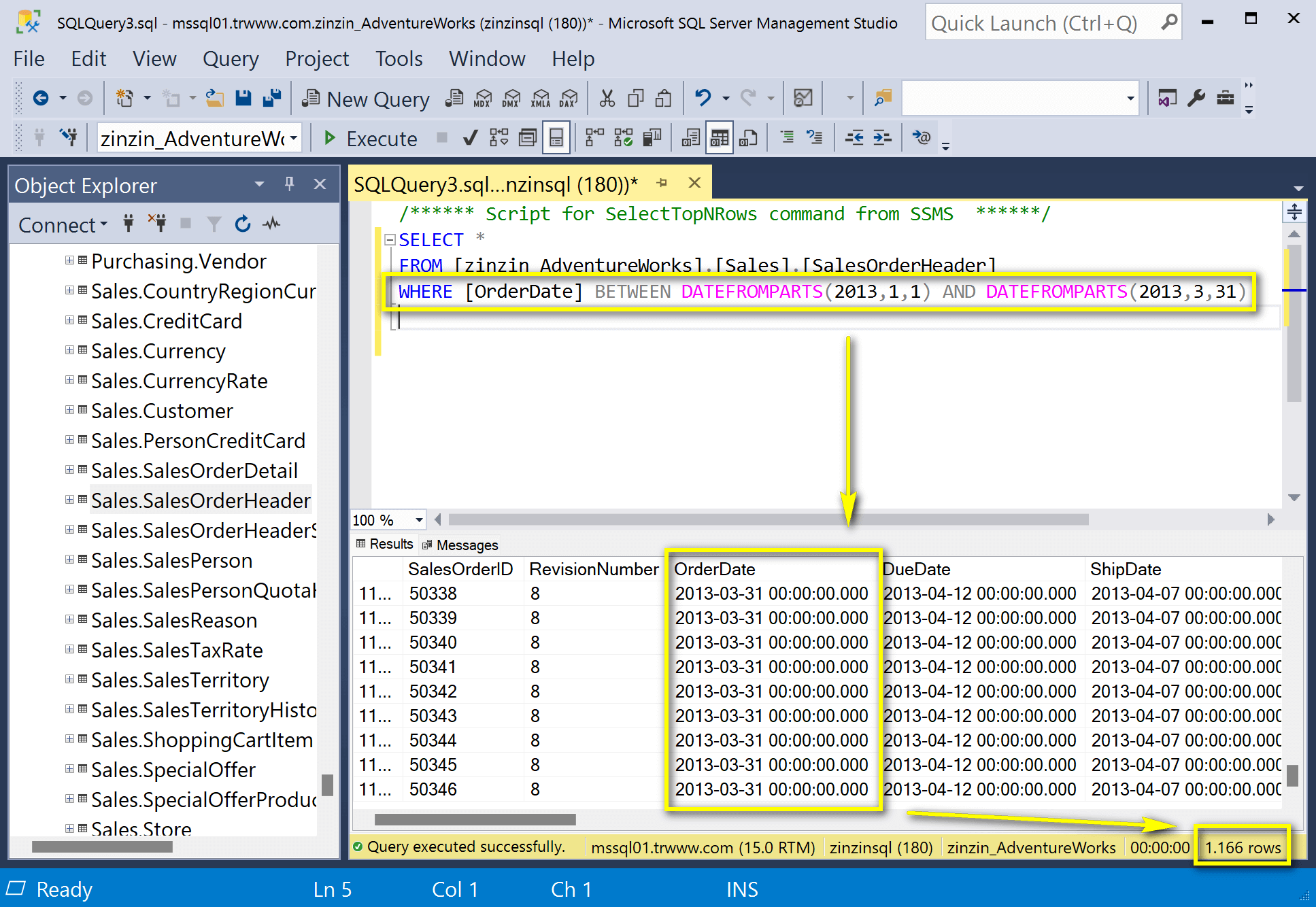Click the Increase Indent icon
The width and height of the screenshot is (1316, 907).
pos(882,138)
